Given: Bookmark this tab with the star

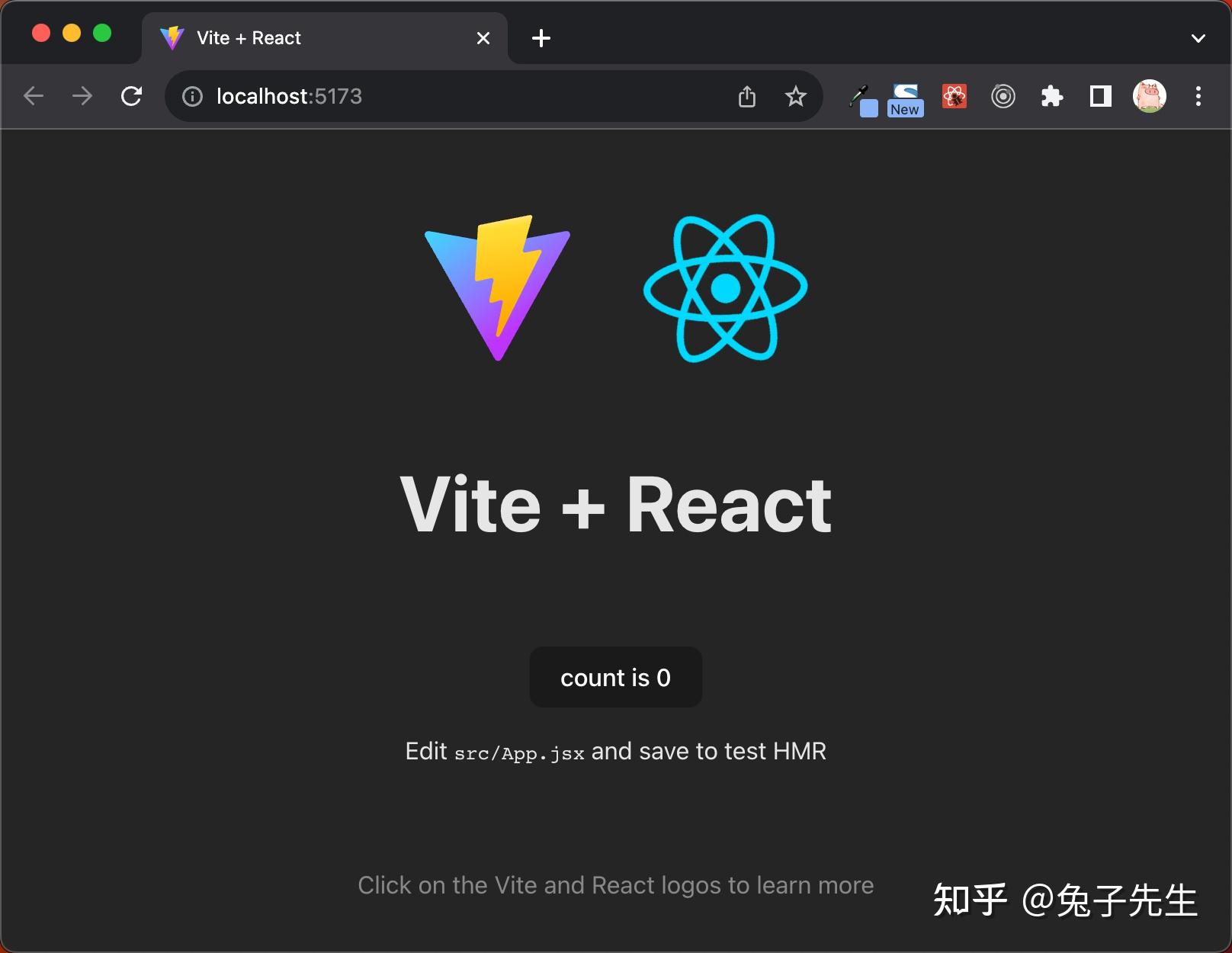Looking at the screenshot, I should [795, 96].
